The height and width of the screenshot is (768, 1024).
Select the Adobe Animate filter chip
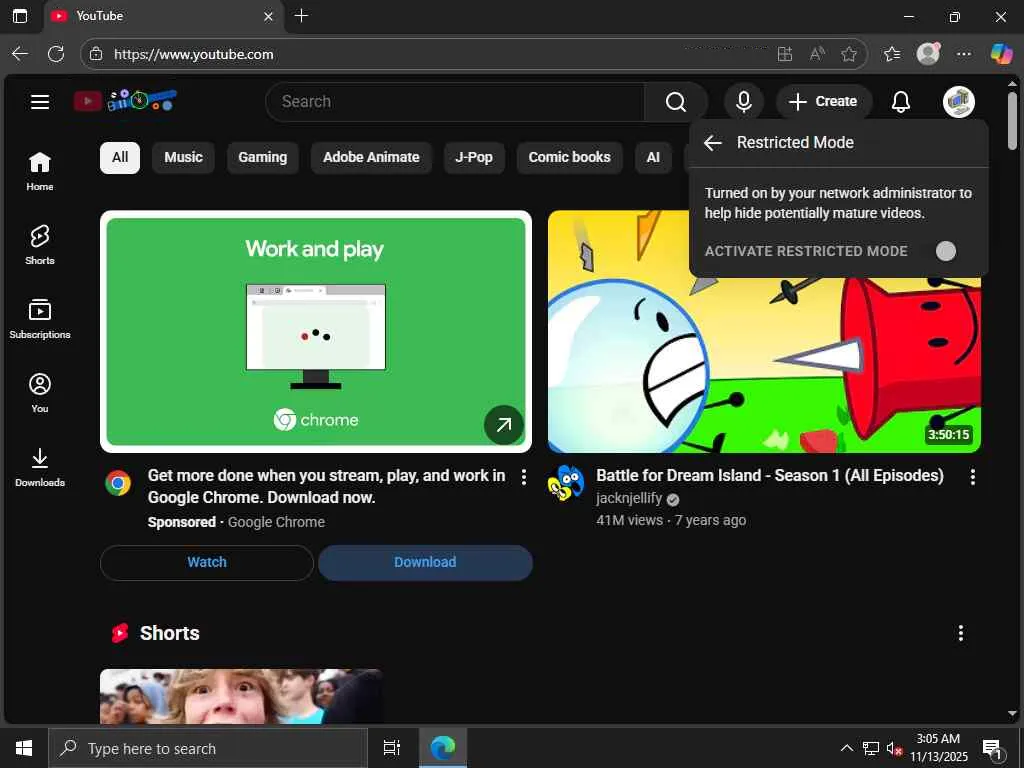point(371,157)
